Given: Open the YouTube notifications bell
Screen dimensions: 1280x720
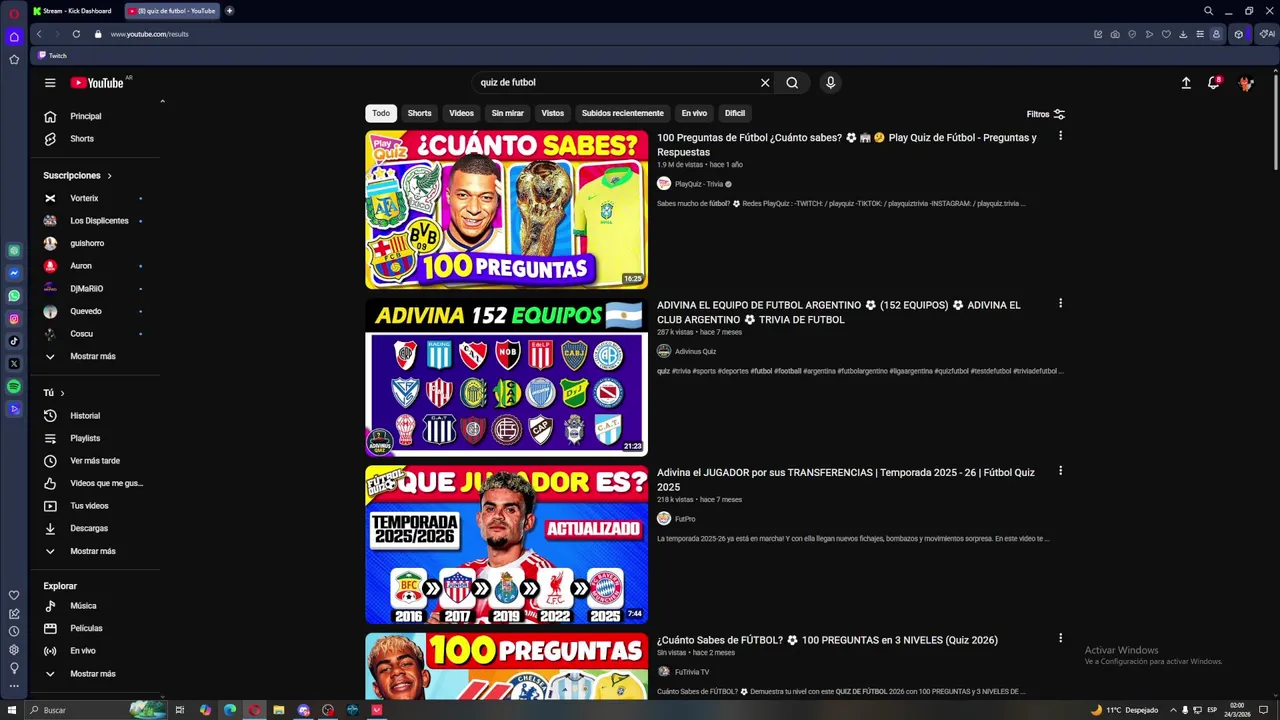Looking at the screenshot, I should 1214,83.
